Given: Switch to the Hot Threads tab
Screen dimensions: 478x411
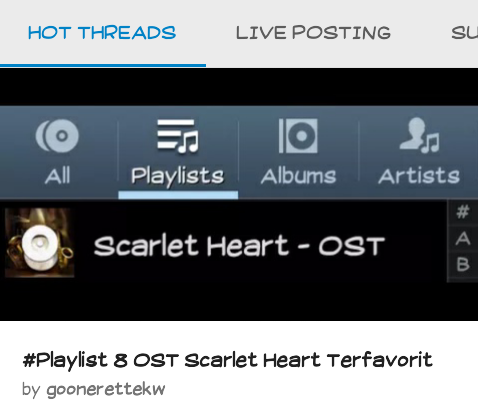Looking at the screenshot, I should (102, 33).
